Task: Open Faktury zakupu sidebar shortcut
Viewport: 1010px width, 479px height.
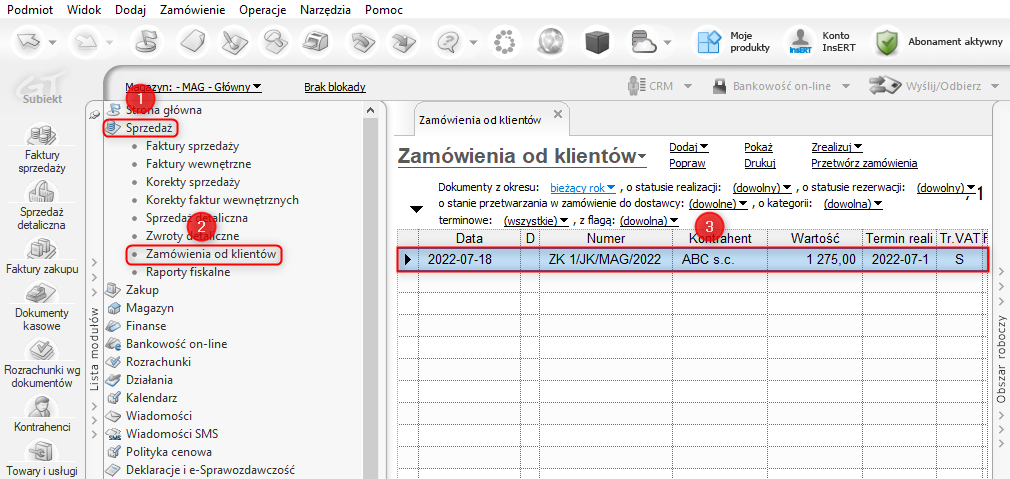Action: (42, 256)
